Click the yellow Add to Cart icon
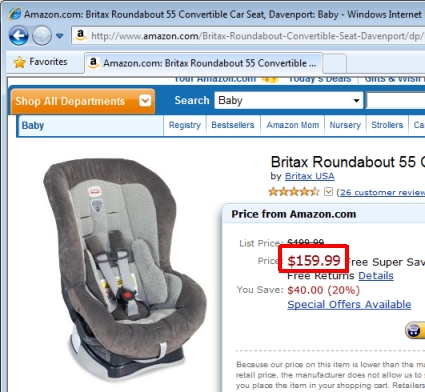 click(x=415, y=330)
